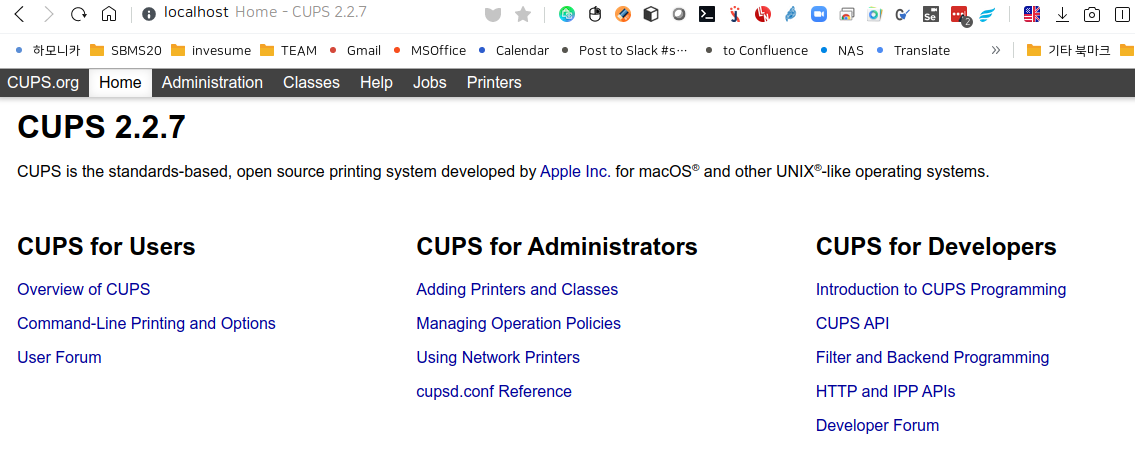Image resolution: width=1135 pixels, height=462 pixels.
Task: Follow the cupsd.conf Reference link
Action: click(494, 392)
